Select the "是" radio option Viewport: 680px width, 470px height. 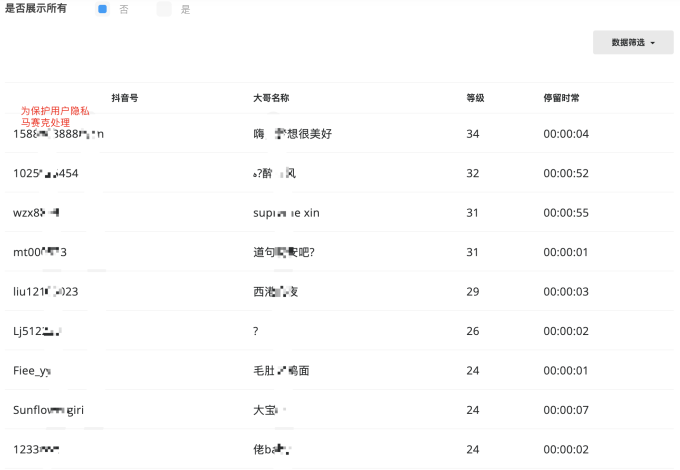pyautogui.click(x=164, y=9)
